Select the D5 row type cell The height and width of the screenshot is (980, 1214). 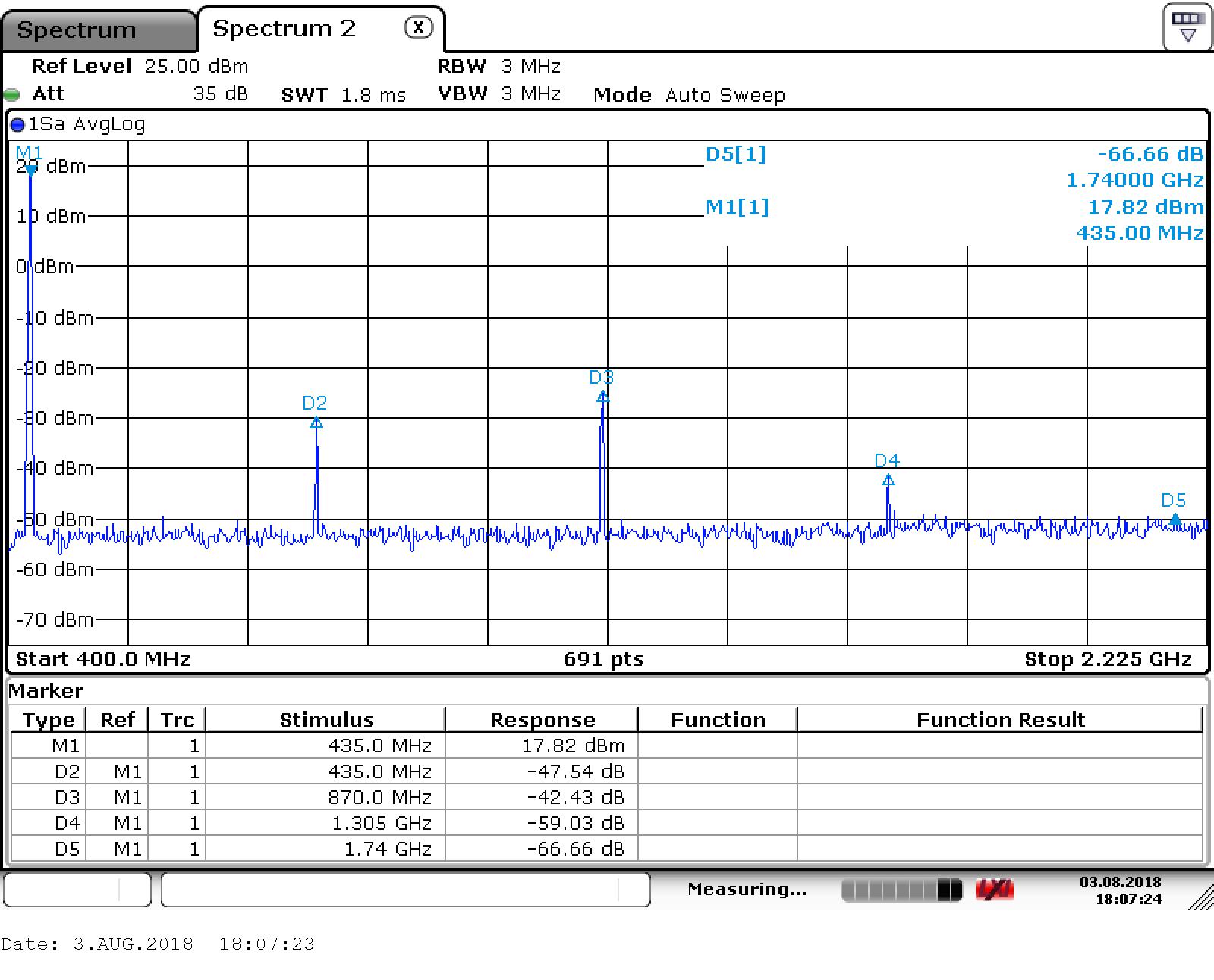pos(49,849)
